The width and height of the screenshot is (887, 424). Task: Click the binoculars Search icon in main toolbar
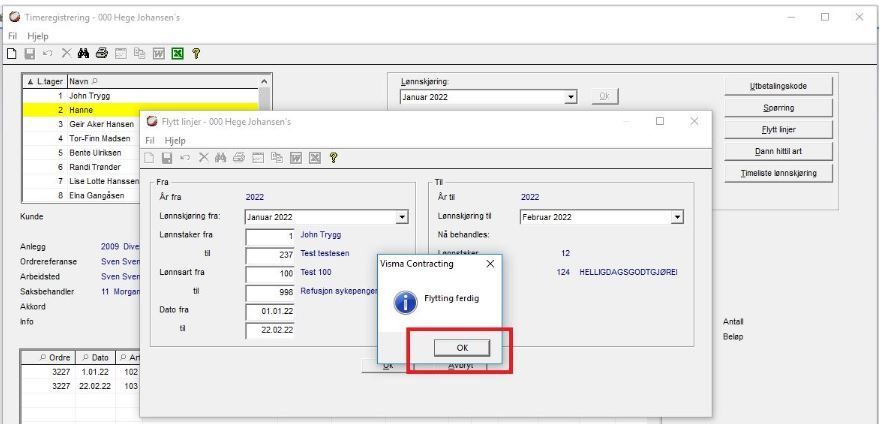click(83, 54)
